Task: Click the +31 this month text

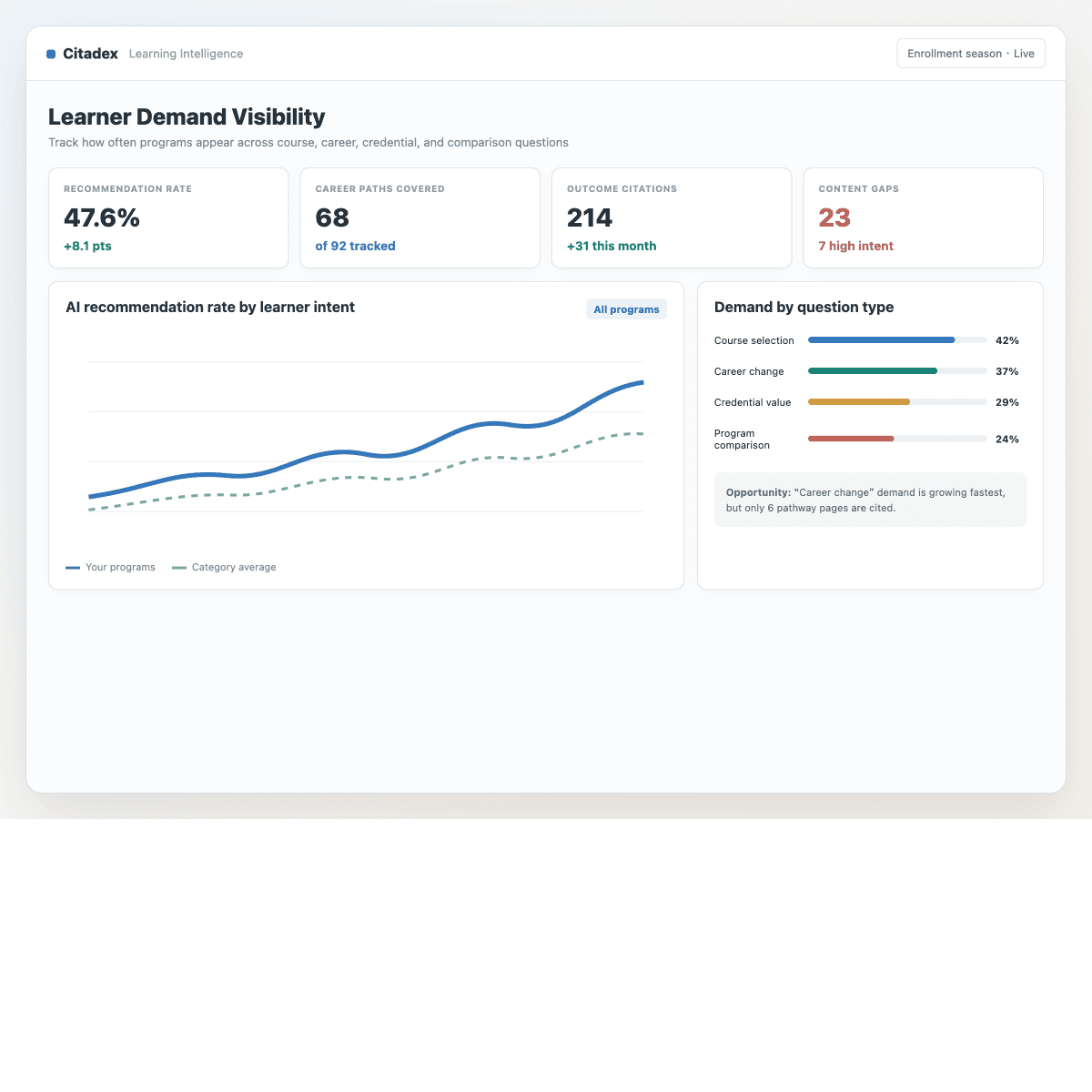Action: (x=612, y=246)
